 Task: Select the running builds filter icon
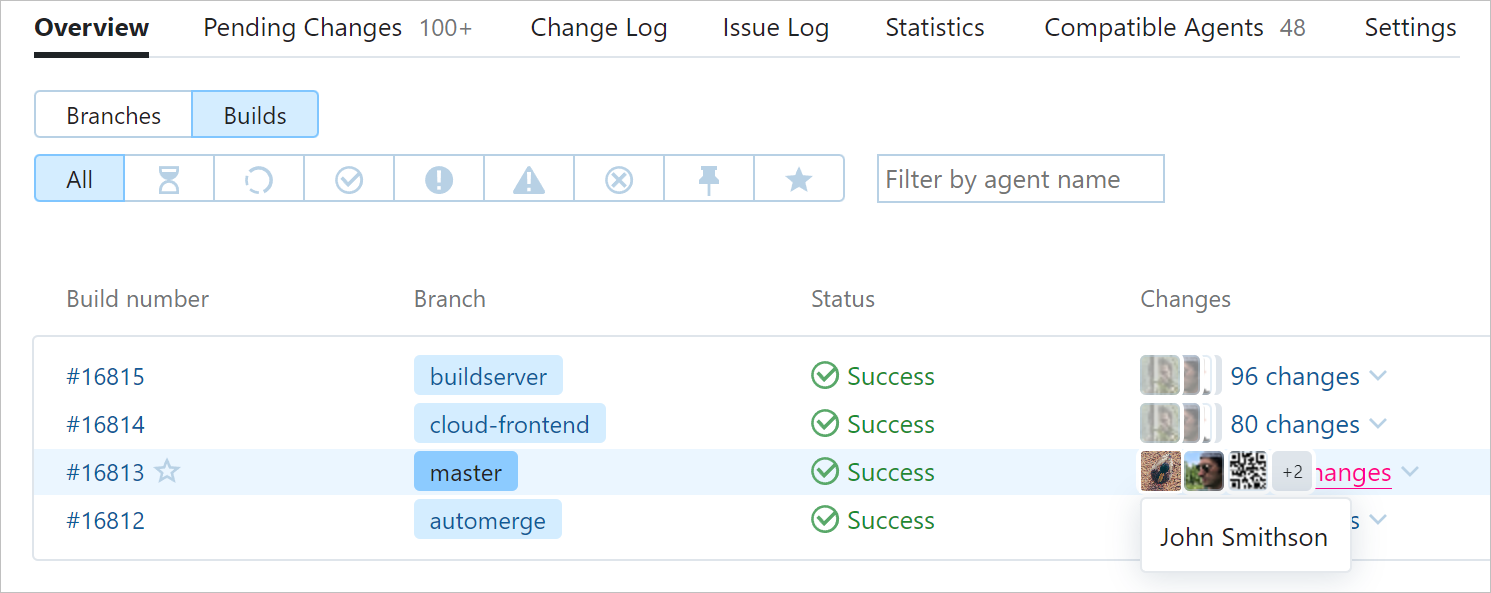coord(259,179)
